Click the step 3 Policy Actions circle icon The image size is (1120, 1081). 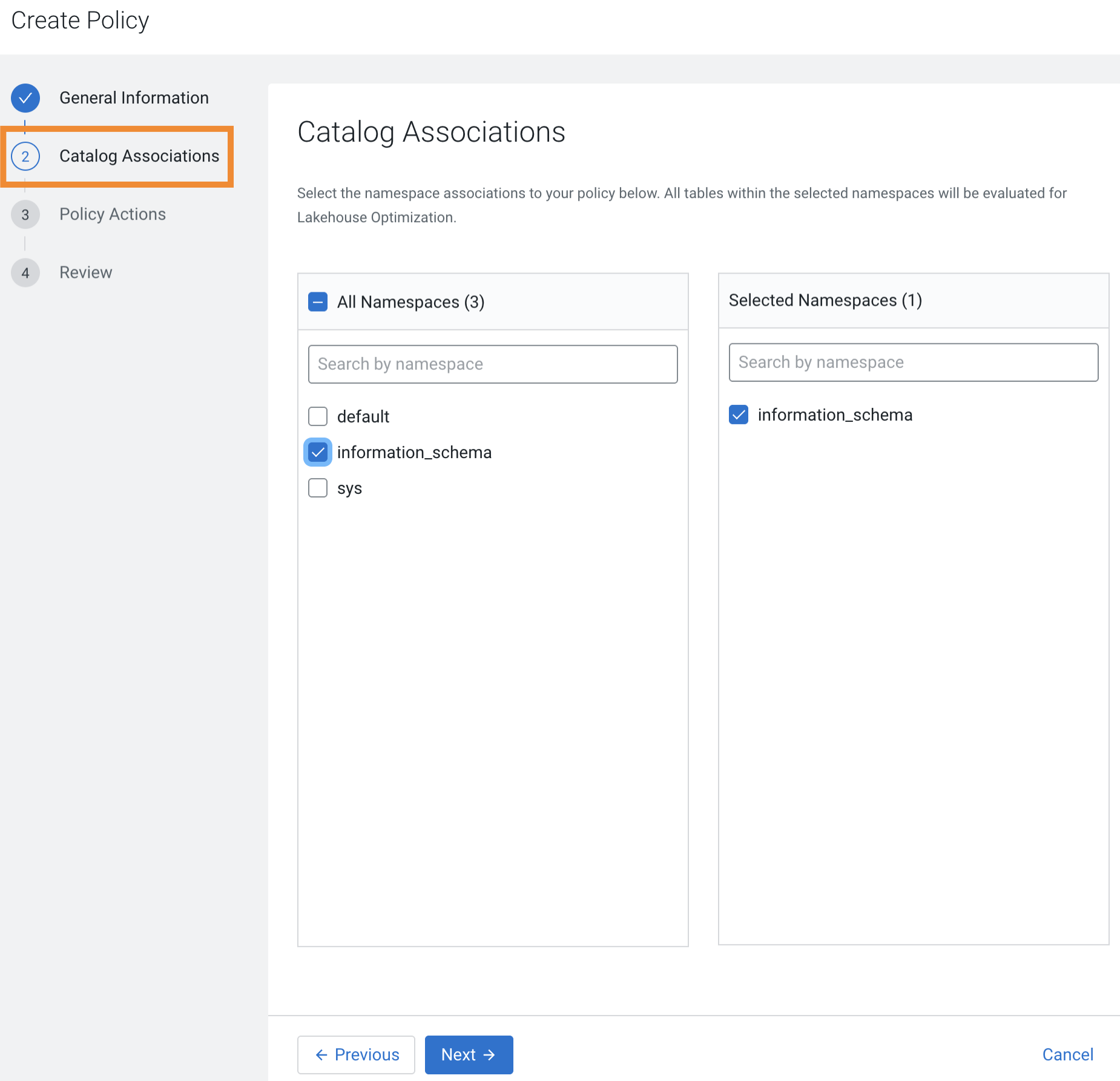pos(25,214)
